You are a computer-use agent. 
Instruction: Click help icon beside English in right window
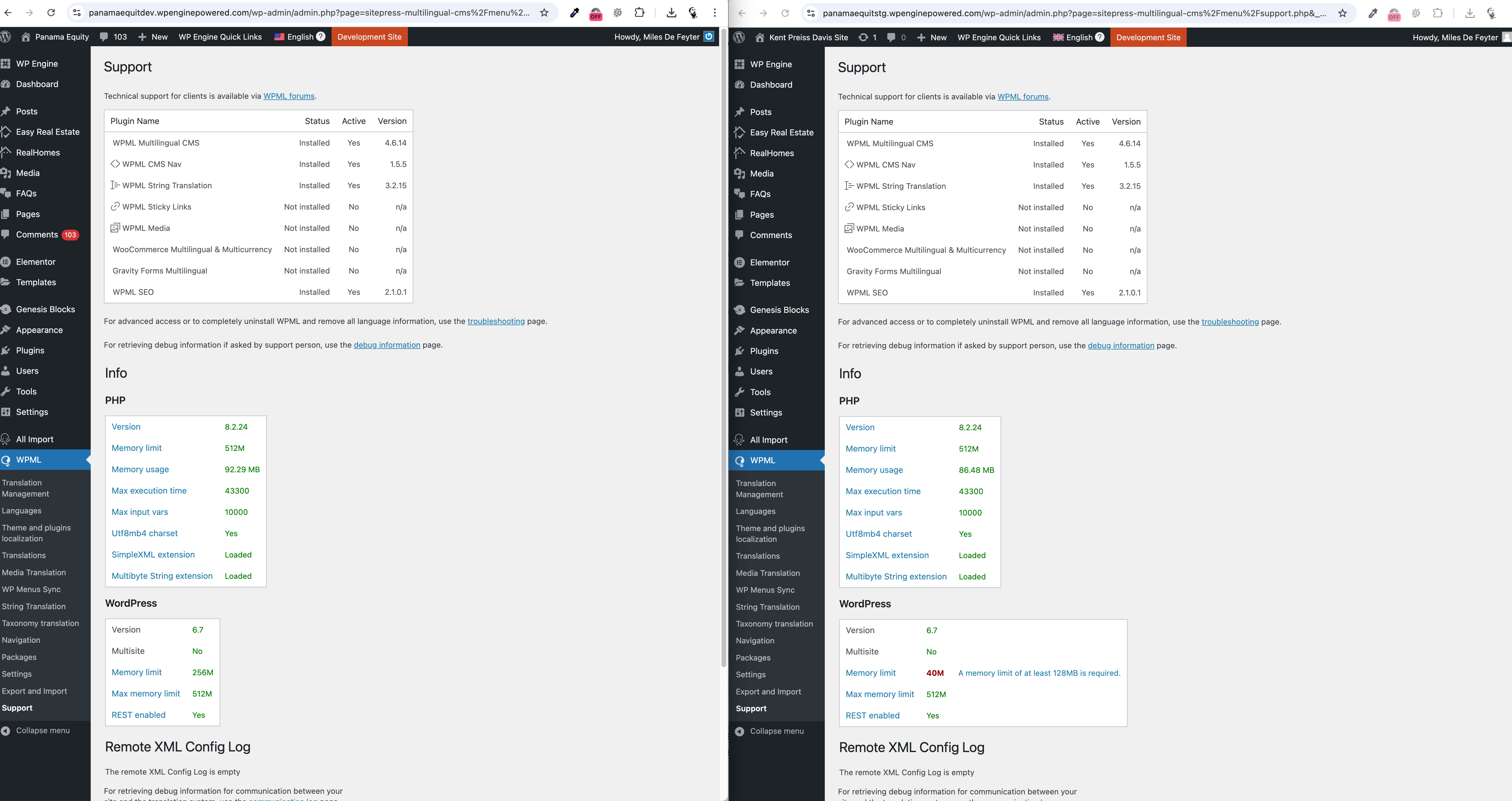1099,37
